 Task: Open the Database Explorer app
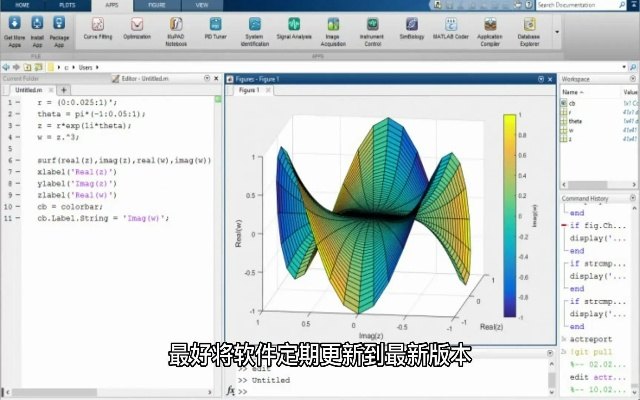[528, 28]
